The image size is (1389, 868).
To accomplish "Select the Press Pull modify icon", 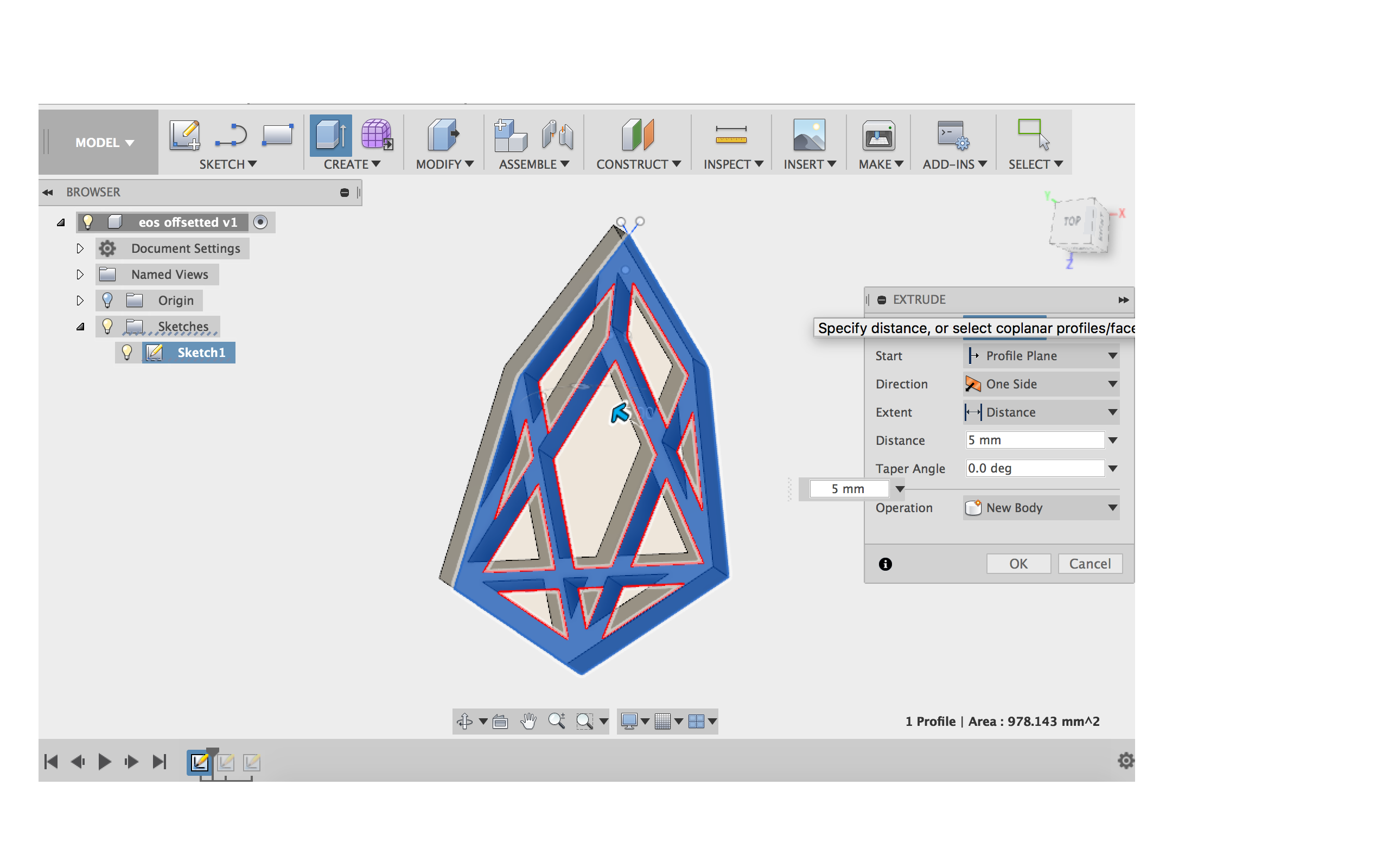I will point(443,136).
